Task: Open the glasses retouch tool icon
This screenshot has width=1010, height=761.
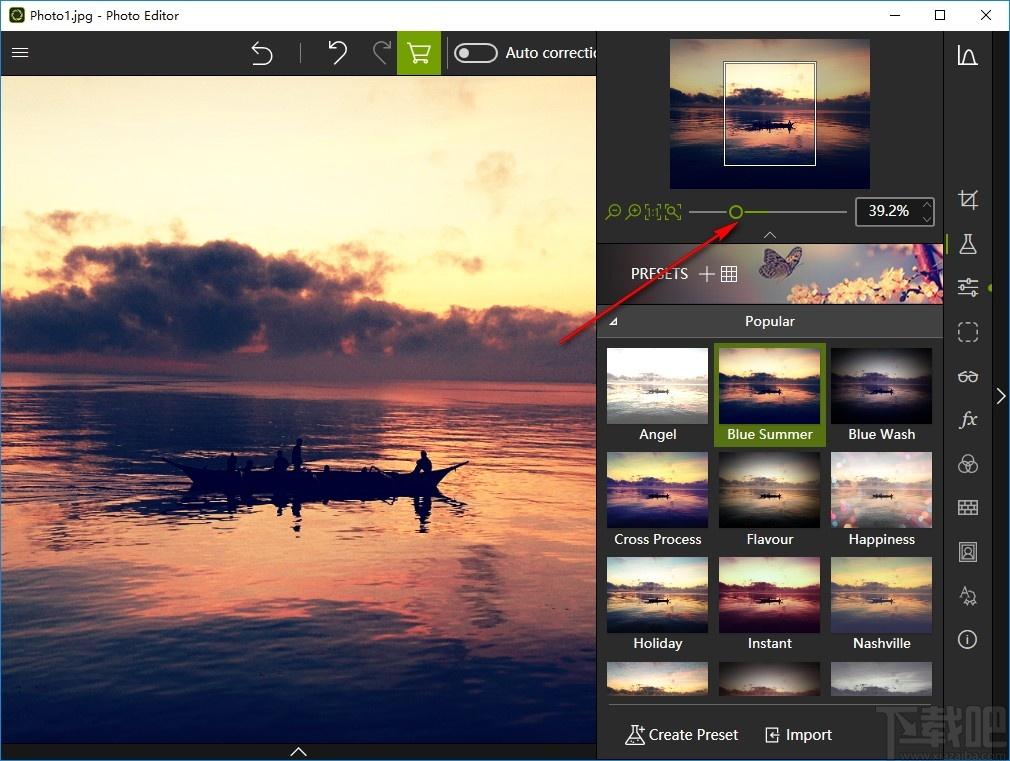Action: pyautogui.click(x=967, y=376)
